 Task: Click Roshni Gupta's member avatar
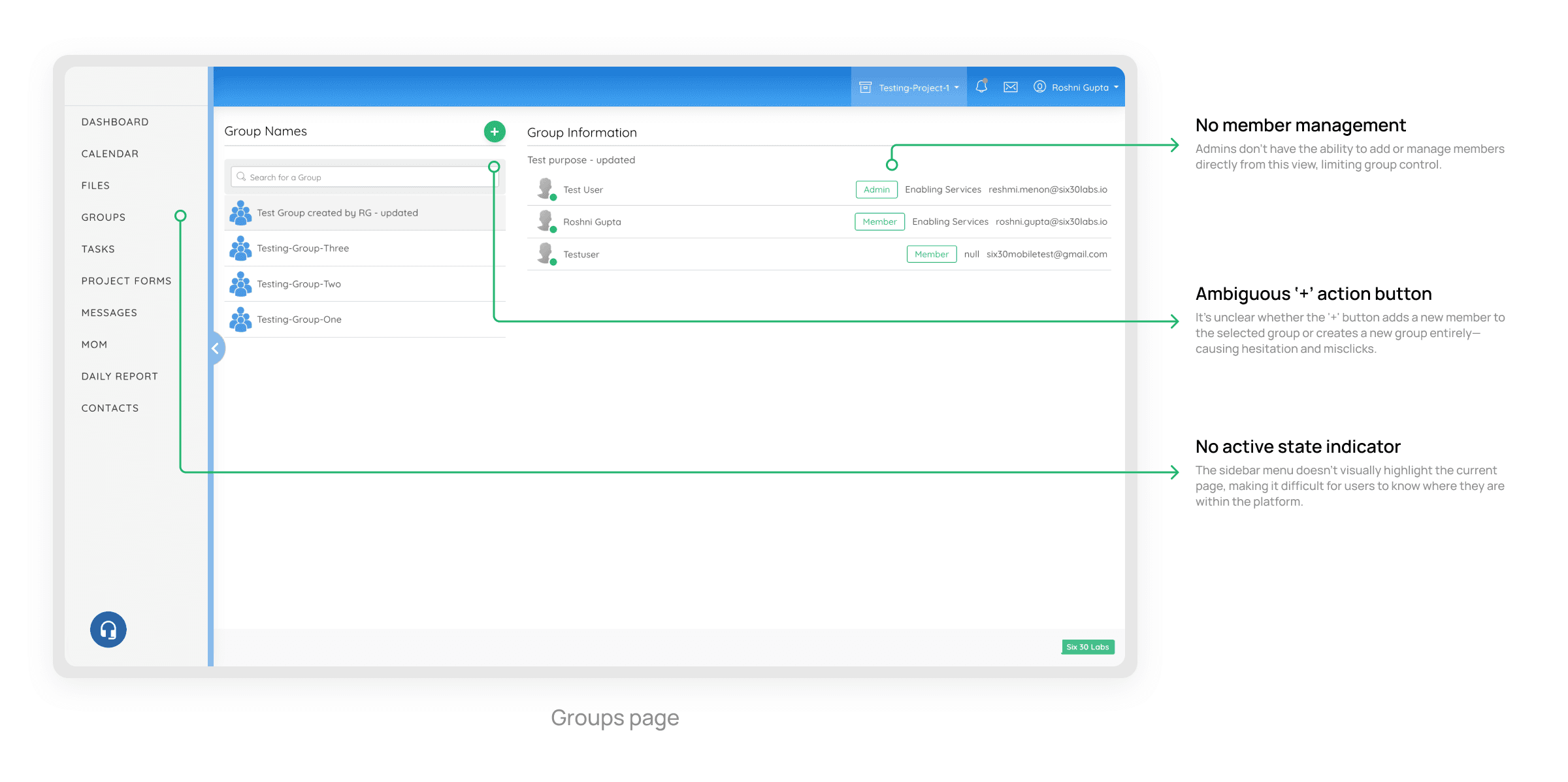click(546, 221)
